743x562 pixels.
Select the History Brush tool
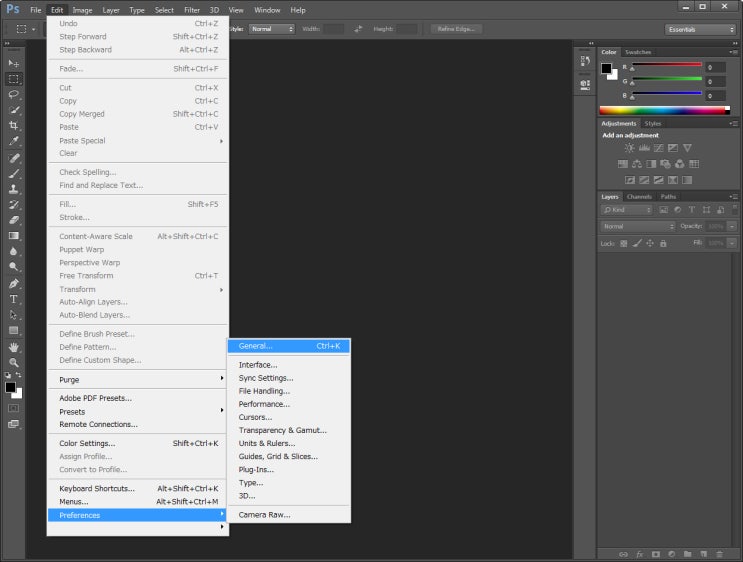point(14,205)
